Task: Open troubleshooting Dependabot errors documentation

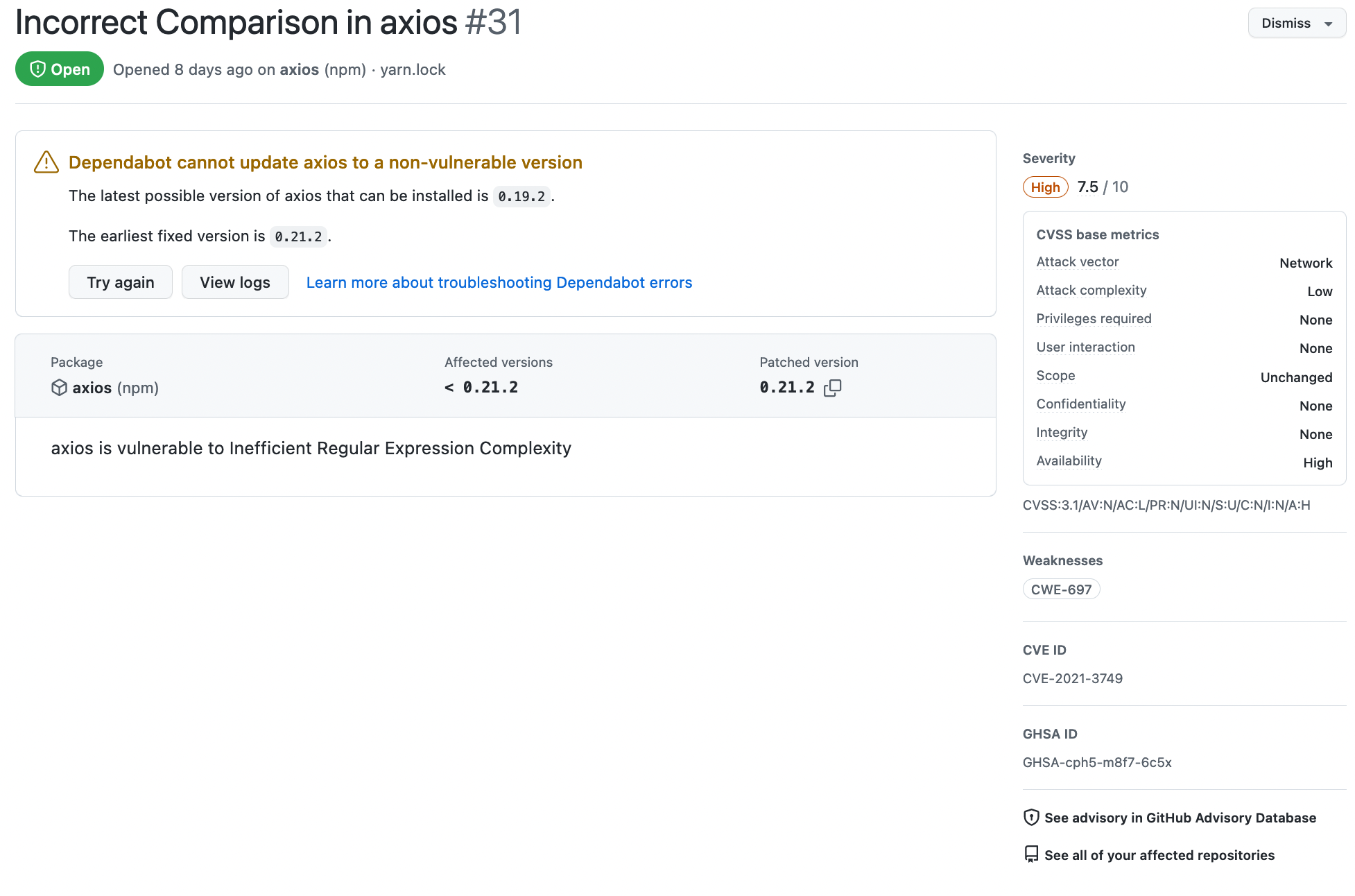Action: click(x=499, y=282)
